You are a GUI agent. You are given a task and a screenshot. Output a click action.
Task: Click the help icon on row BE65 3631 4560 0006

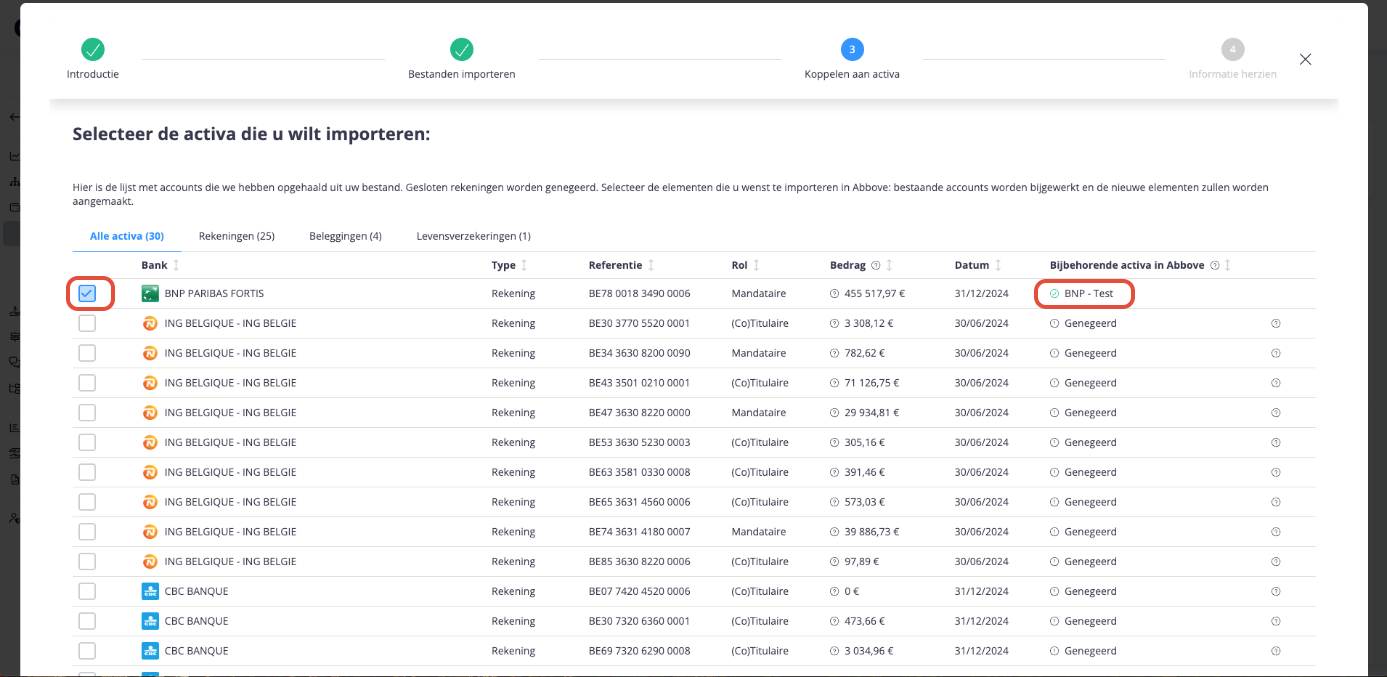click(1275, 502)
